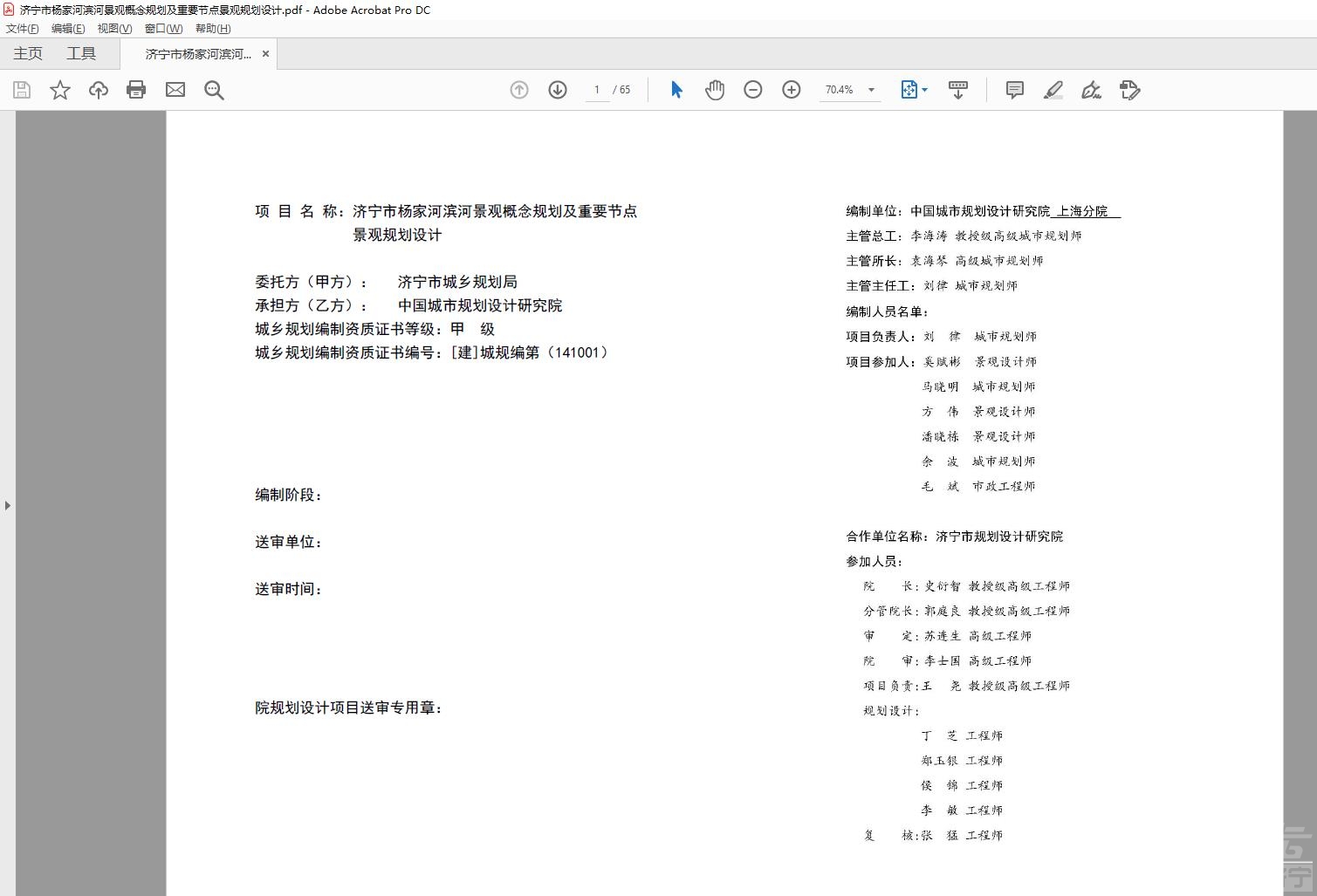
Task: Zoom in with the plus circle icon
Action: point(792,90)
